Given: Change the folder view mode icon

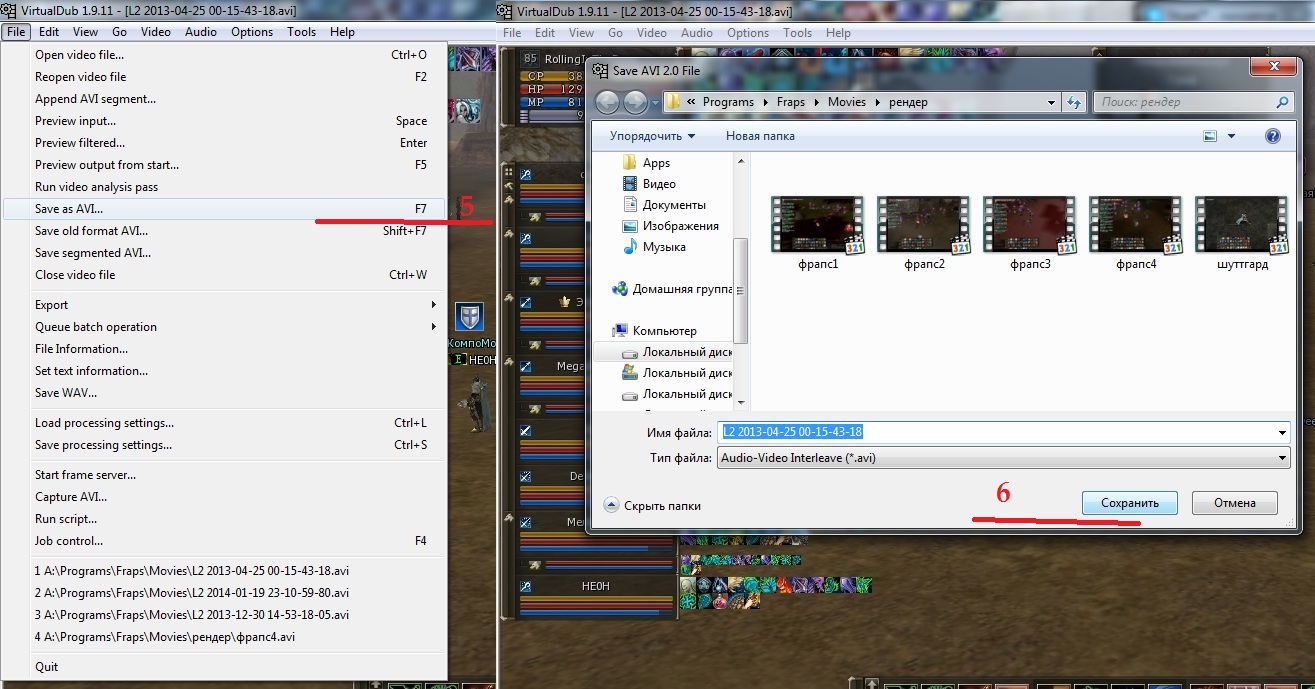Looking at the screenshot, I should click(x=1210, y=136).
